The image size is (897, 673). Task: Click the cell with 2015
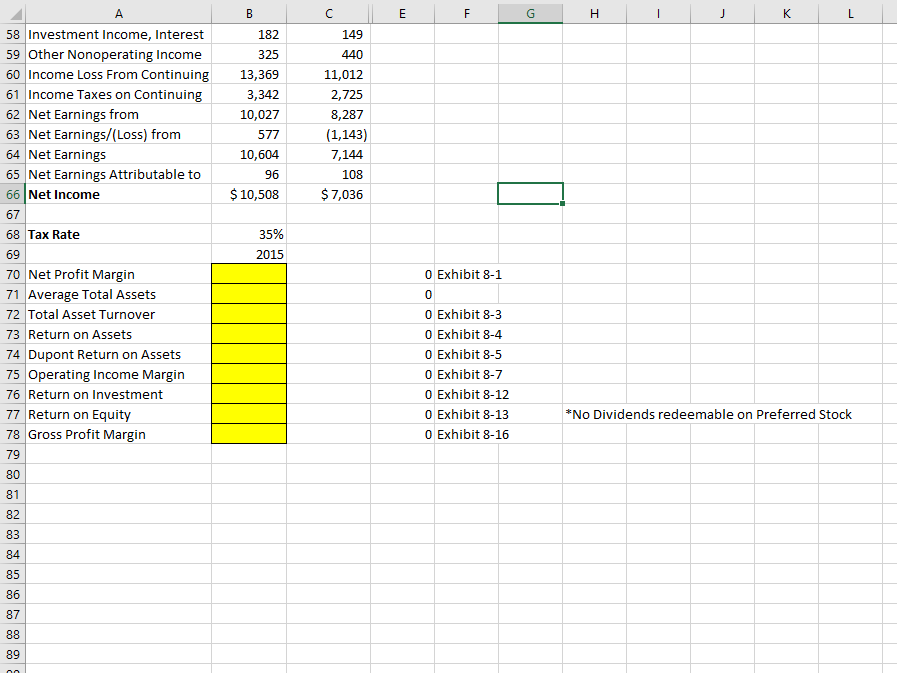click(248, 254)
